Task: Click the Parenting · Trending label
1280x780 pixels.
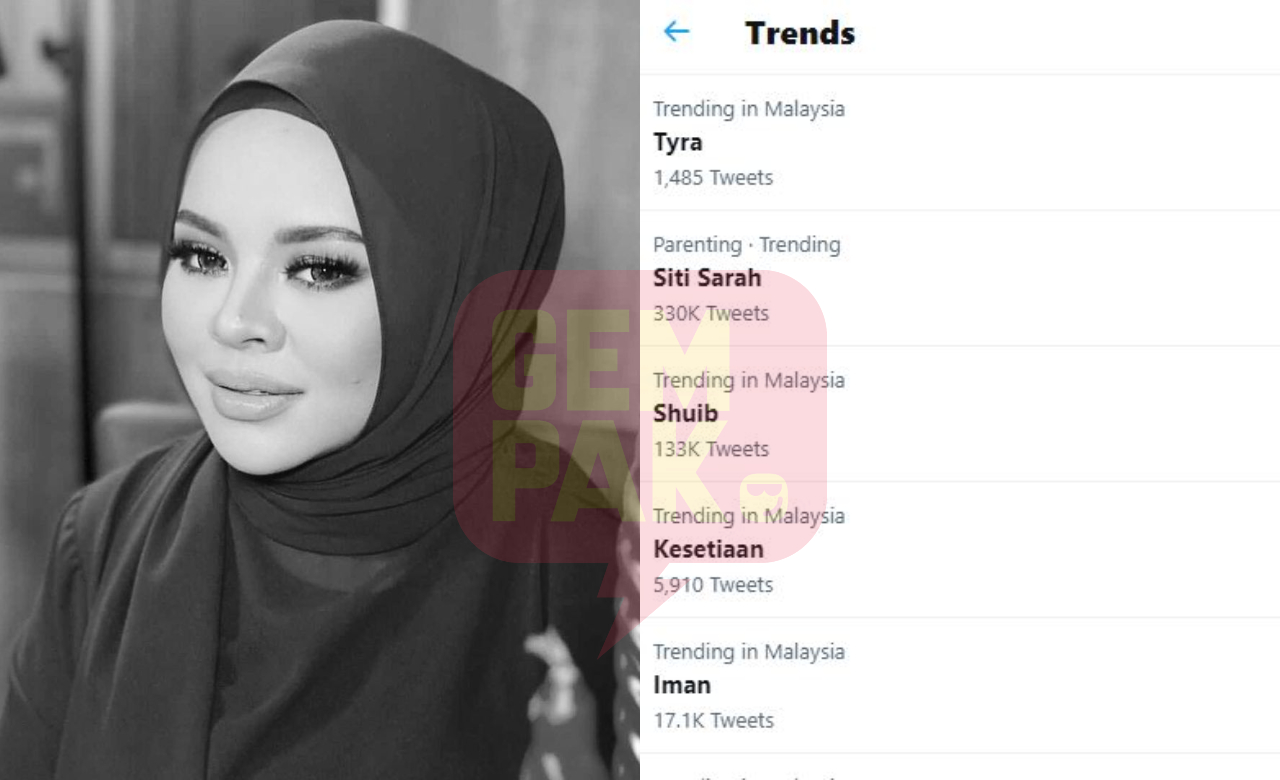Action: [747, 245]
